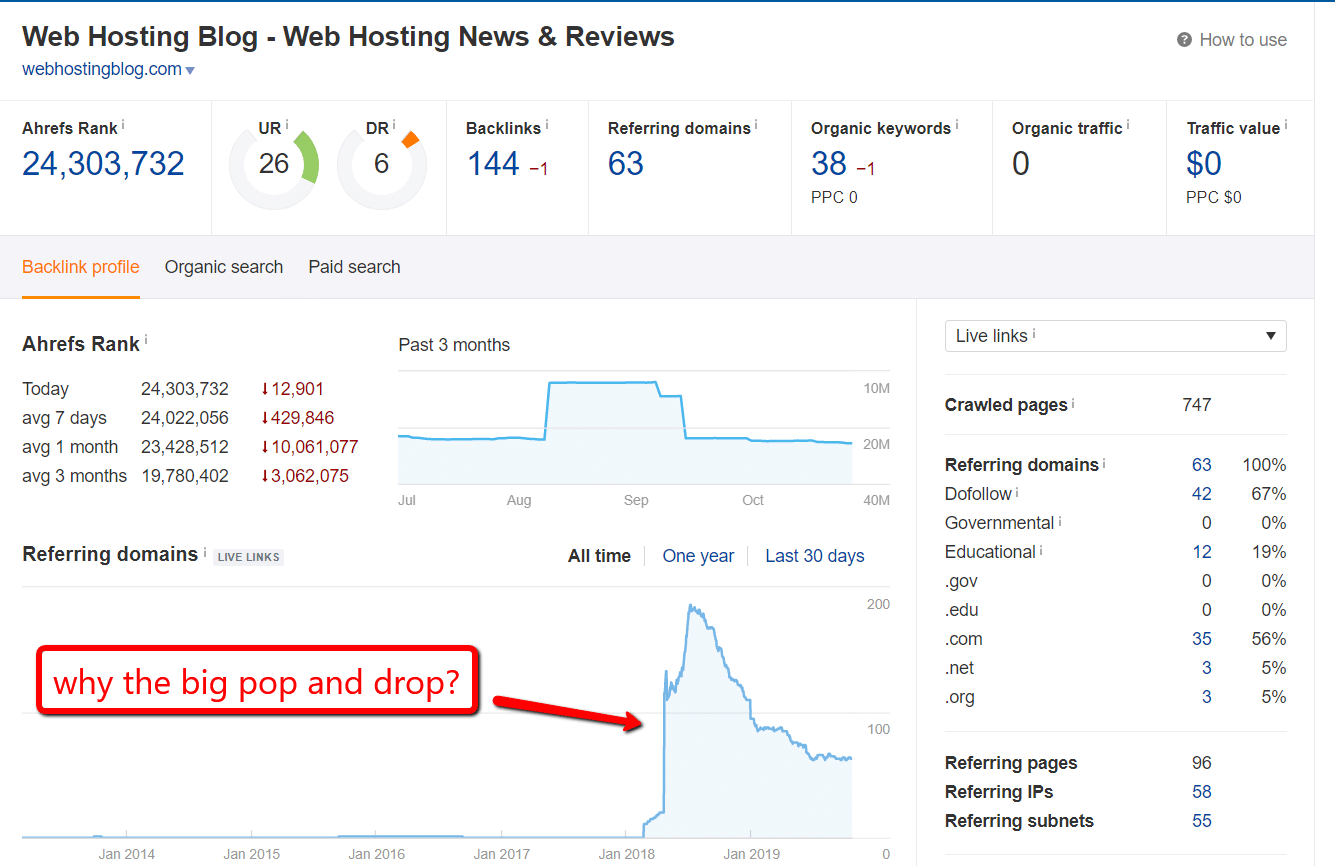Screen dimensions: 1335x866
Task: Switch to the Backlink profile tab
Action: point(81,267)
